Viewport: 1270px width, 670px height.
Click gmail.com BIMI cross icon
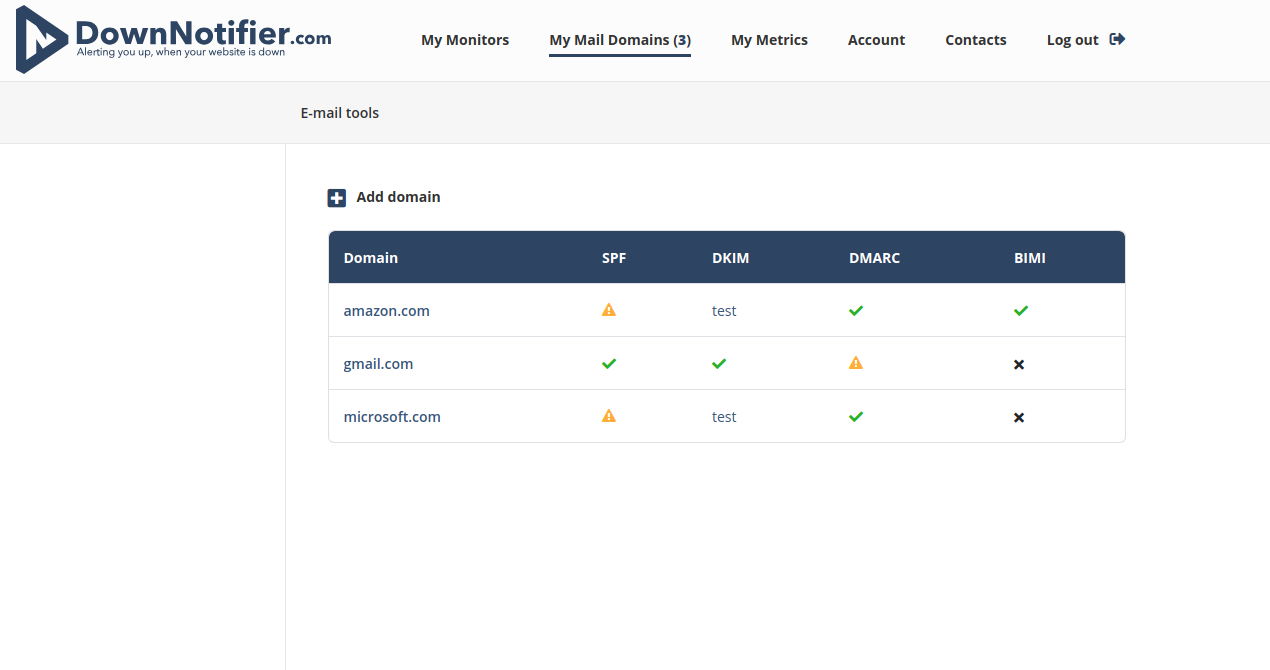pyautogui.click(x=1019, y=365)
